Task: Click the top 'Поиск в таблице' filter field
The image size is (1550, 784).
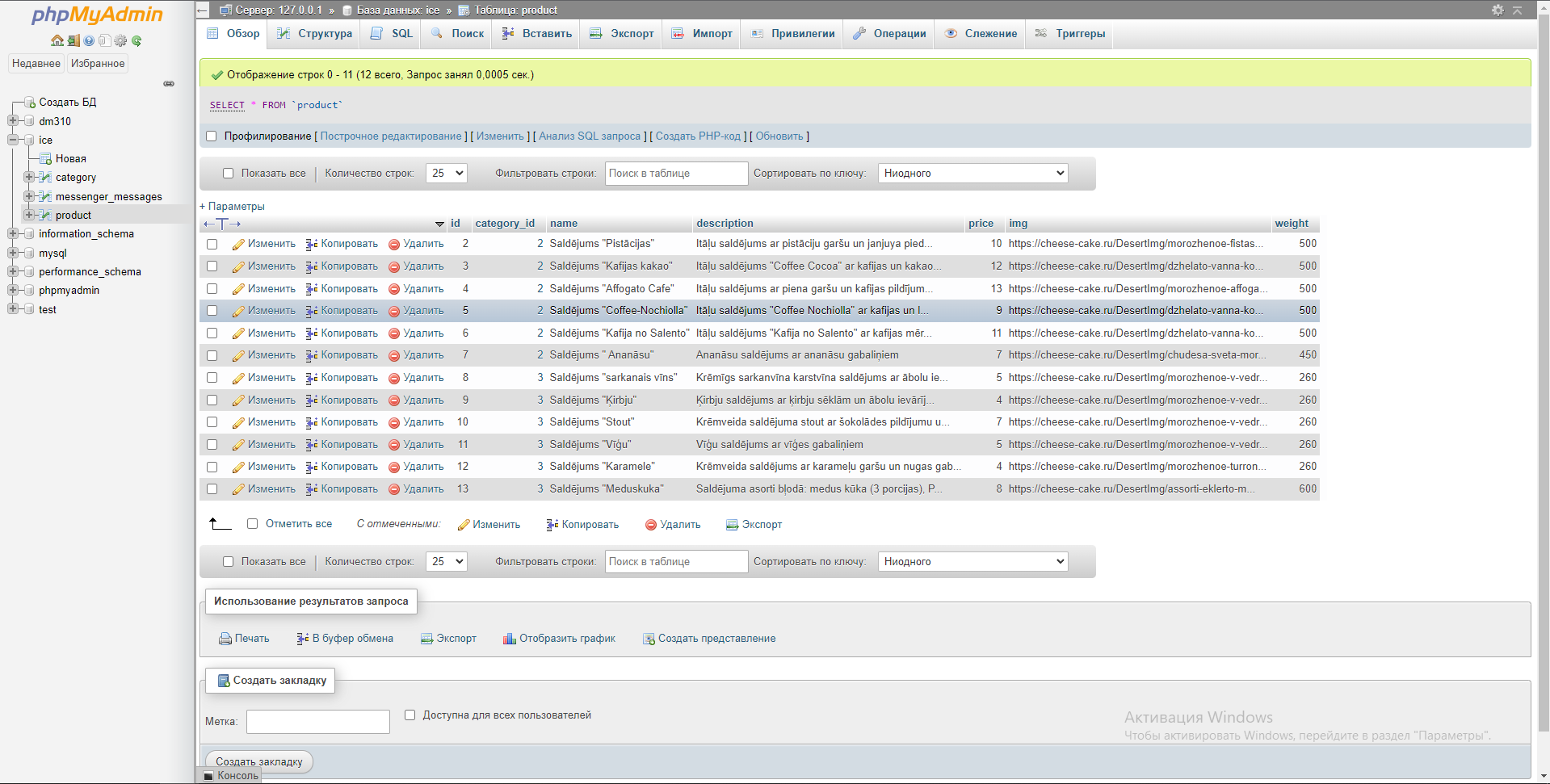Action: click(676, 173)
